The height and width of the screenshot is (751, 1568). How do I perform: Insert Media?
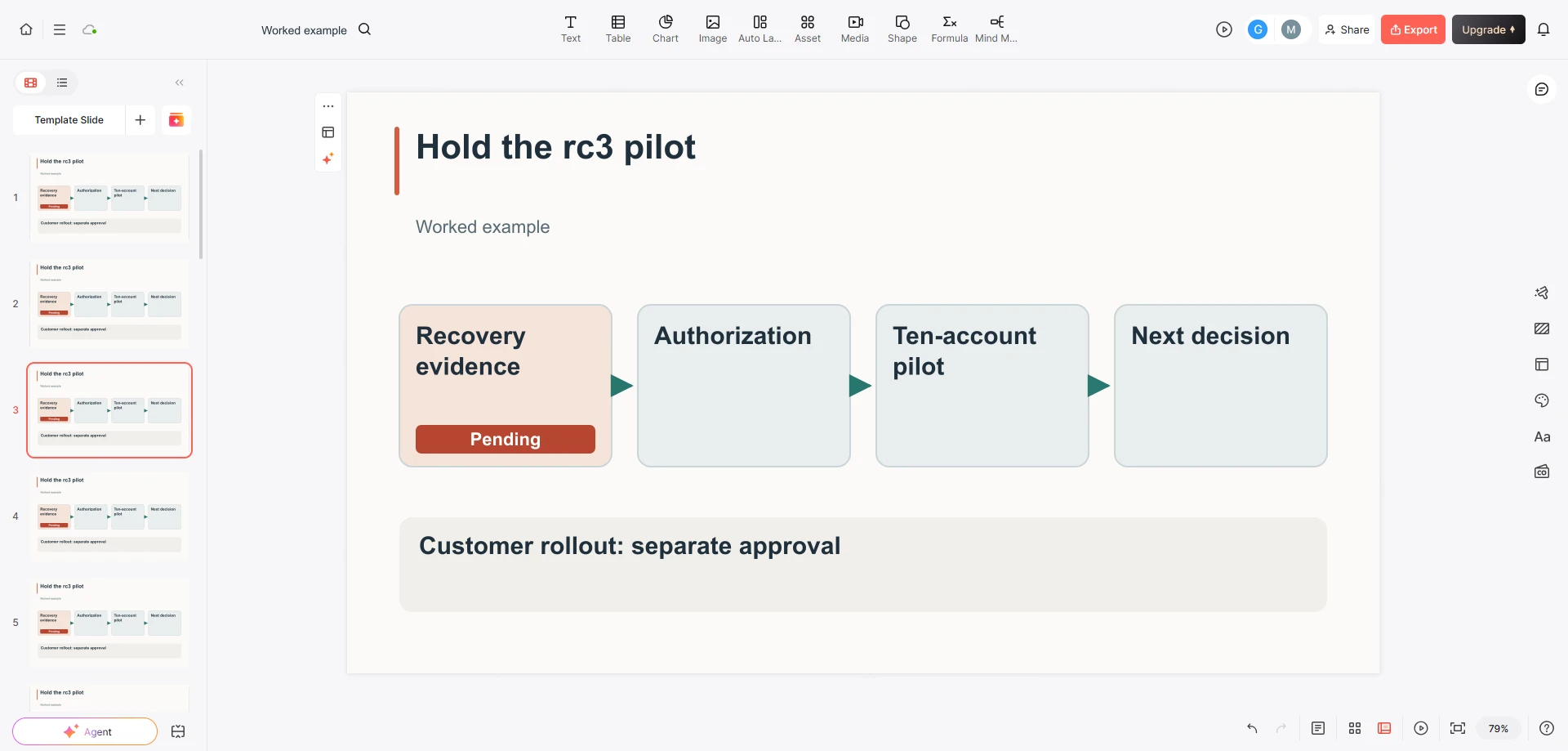[x=855, y=29]
